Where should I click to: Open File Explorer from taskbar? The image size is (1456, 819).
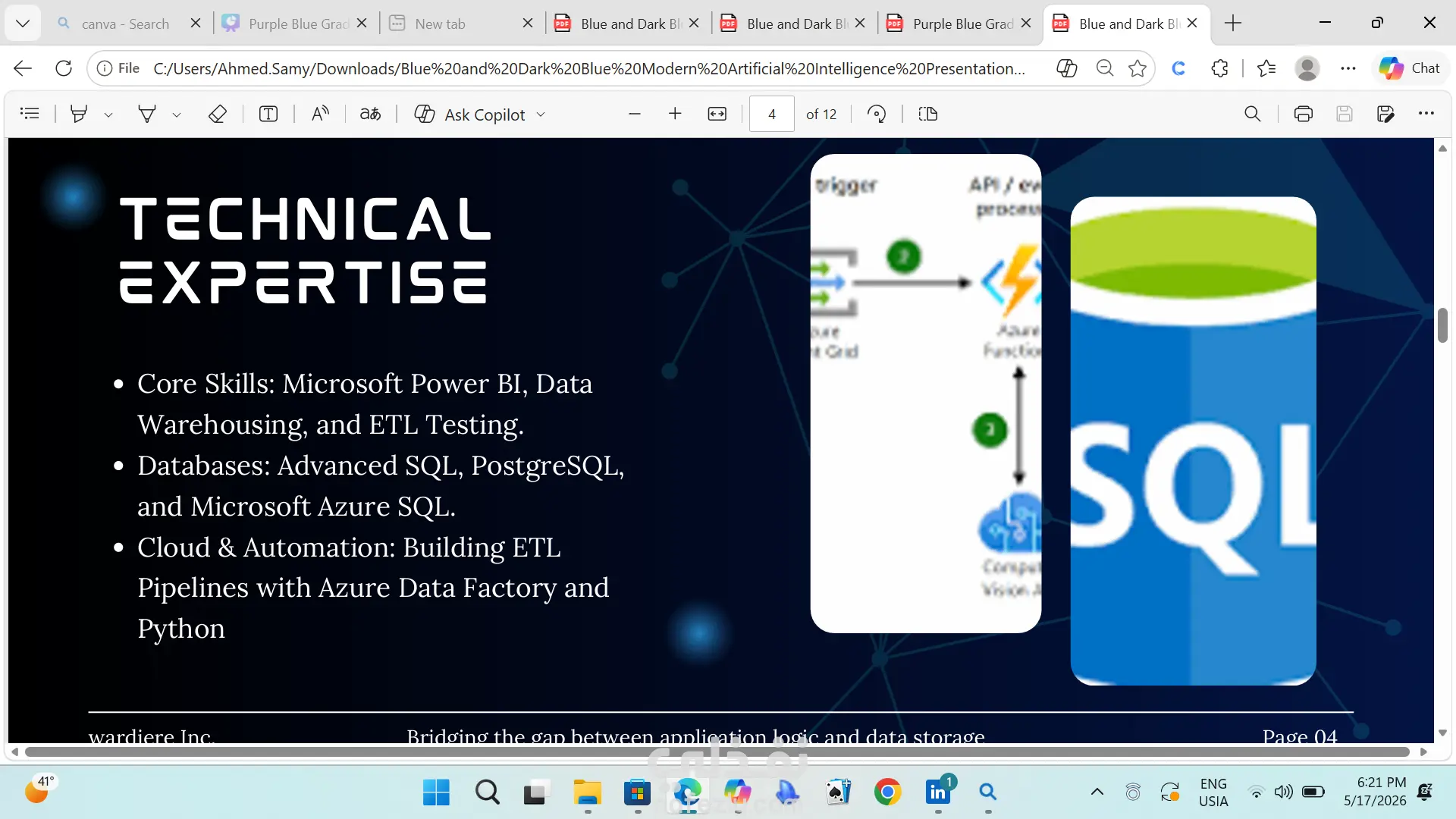[x=587, y=792]
